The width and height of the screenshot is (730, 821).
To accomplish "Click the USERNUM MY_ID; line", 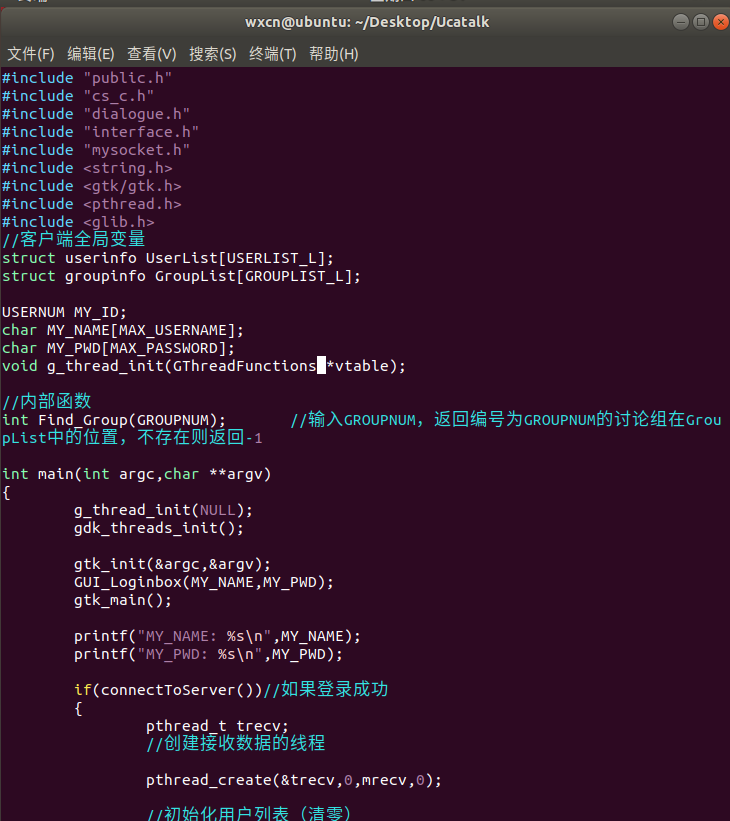I will click(64, 312).
